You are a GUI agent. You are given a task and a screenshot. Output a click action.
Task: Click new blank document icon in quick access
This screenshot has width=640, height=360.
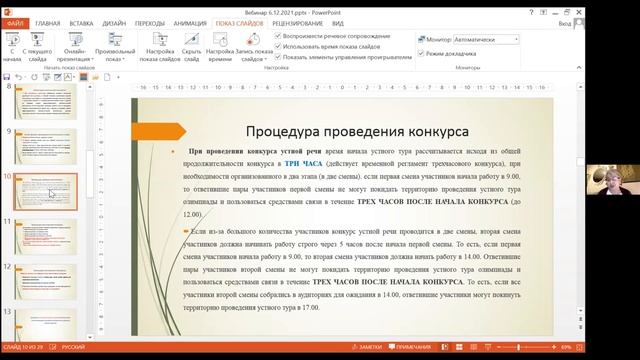[x=107, y=77]
